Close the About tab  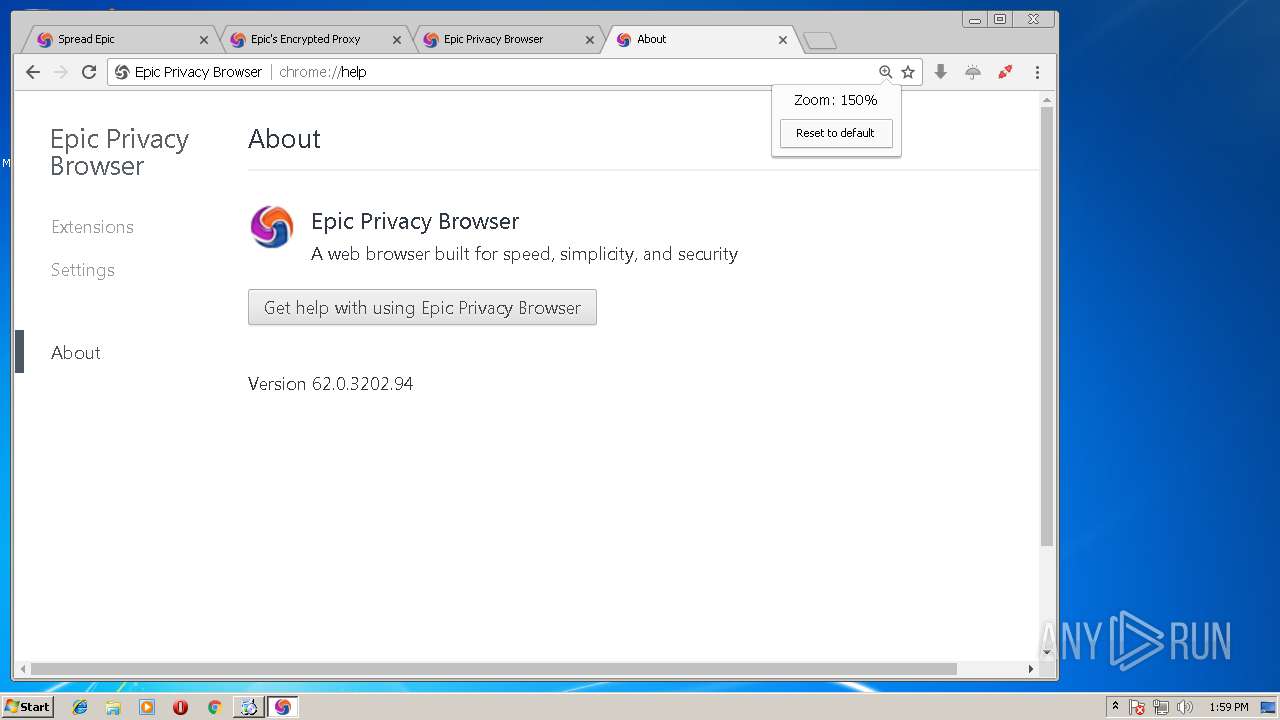click(783, 40)
